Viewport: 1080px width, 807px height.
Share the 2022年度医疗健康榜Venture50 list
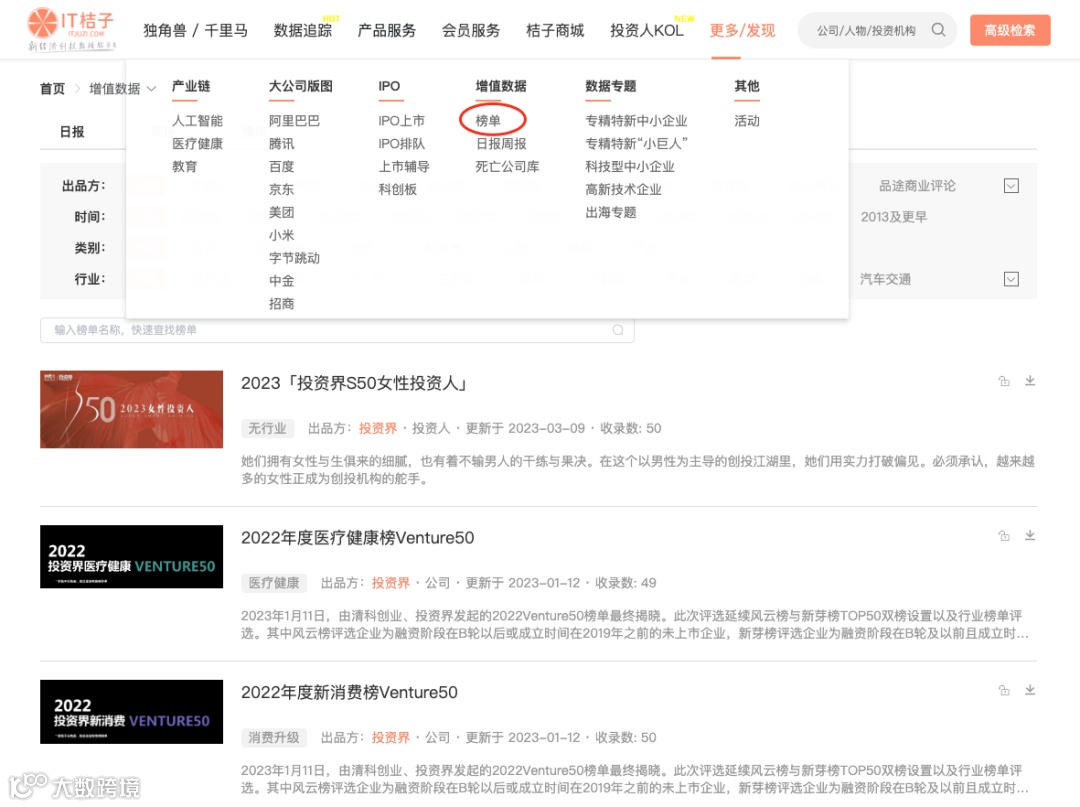1004,536
